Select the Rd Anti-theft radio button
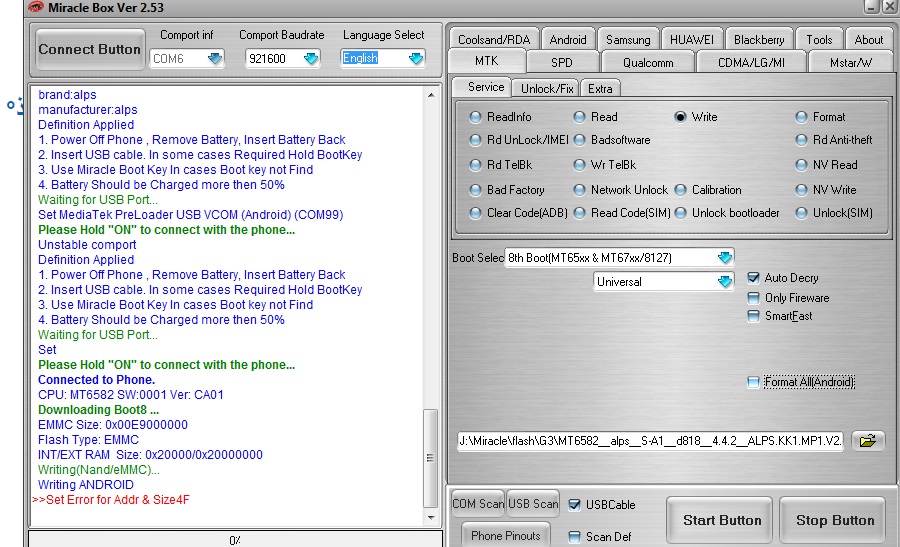The image size is (900, 547). tap(801, 140)
